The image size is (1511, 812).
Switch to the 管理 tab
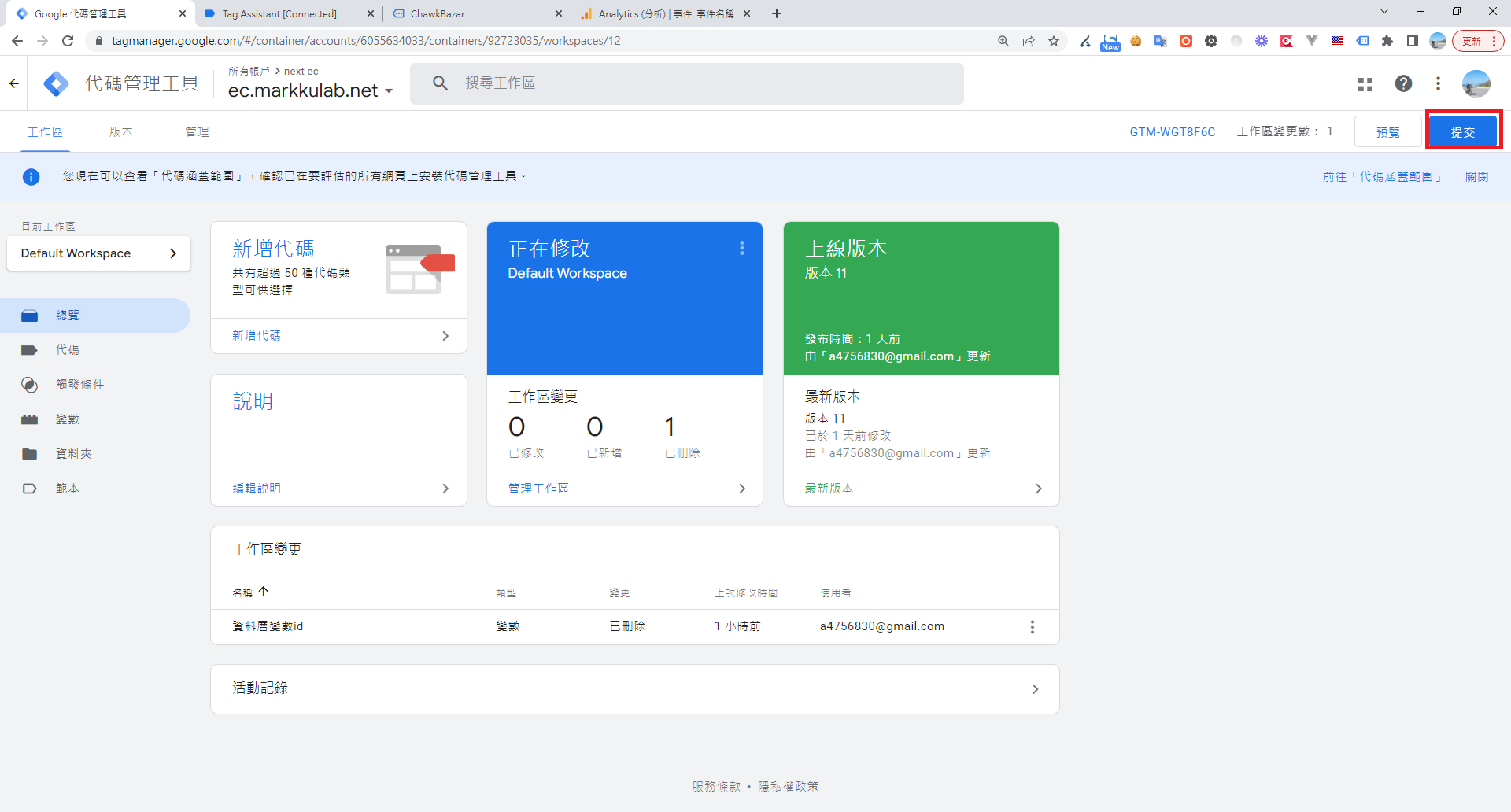197,132
